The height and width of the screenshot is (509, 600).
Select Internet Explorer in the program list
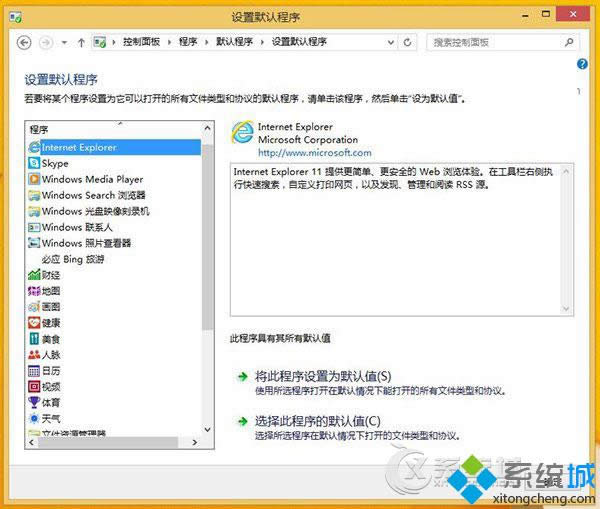(x=114, y=147)
